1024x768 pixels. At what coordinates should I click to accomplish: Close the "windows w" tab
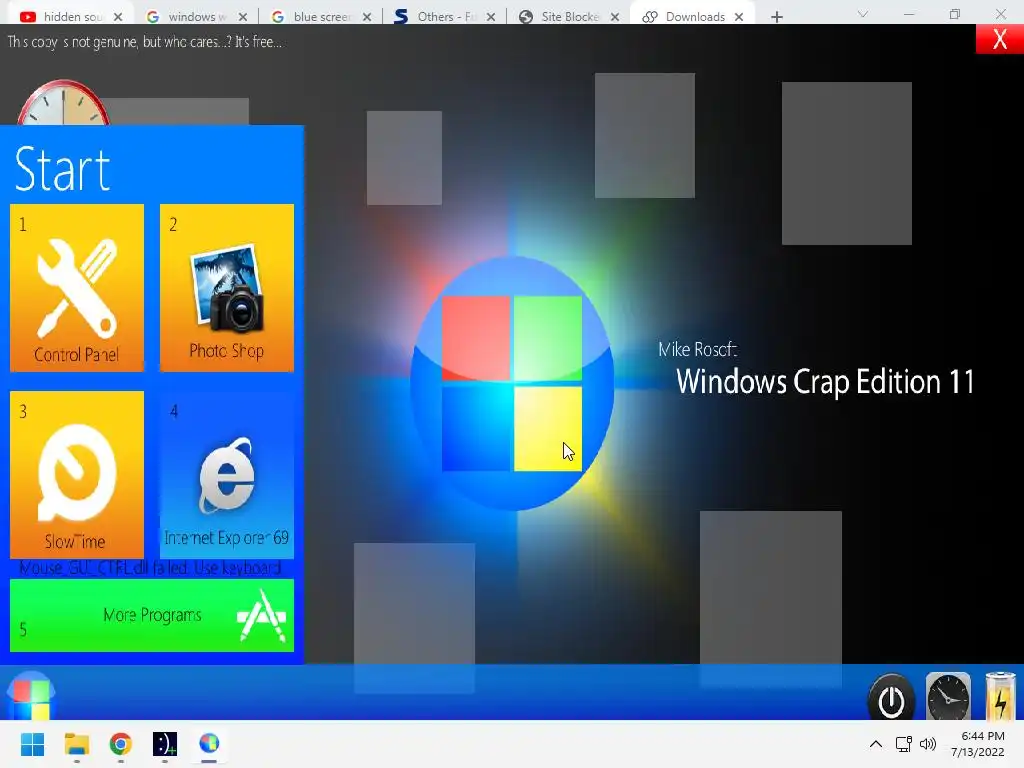243,17
